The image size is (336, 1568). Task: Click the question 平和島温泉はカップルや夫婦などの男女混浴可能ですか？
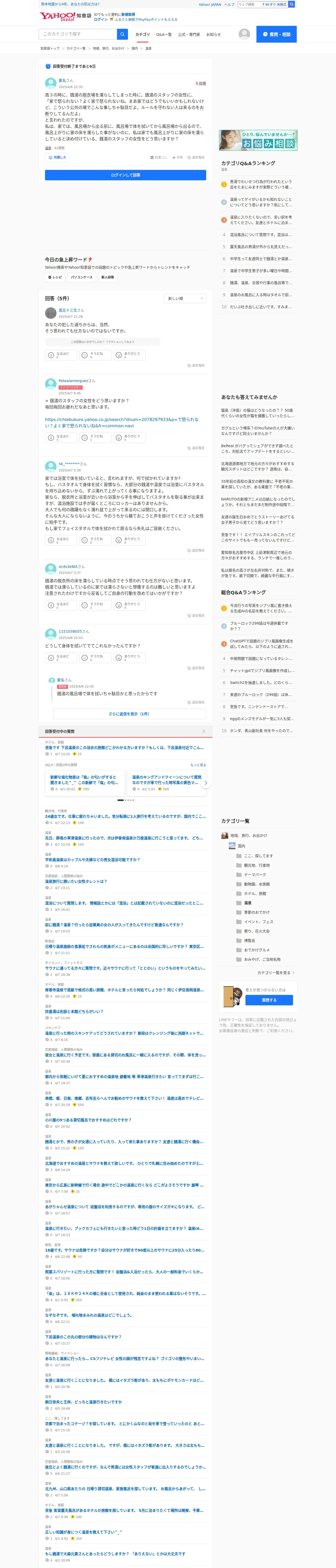pos(92,860)
